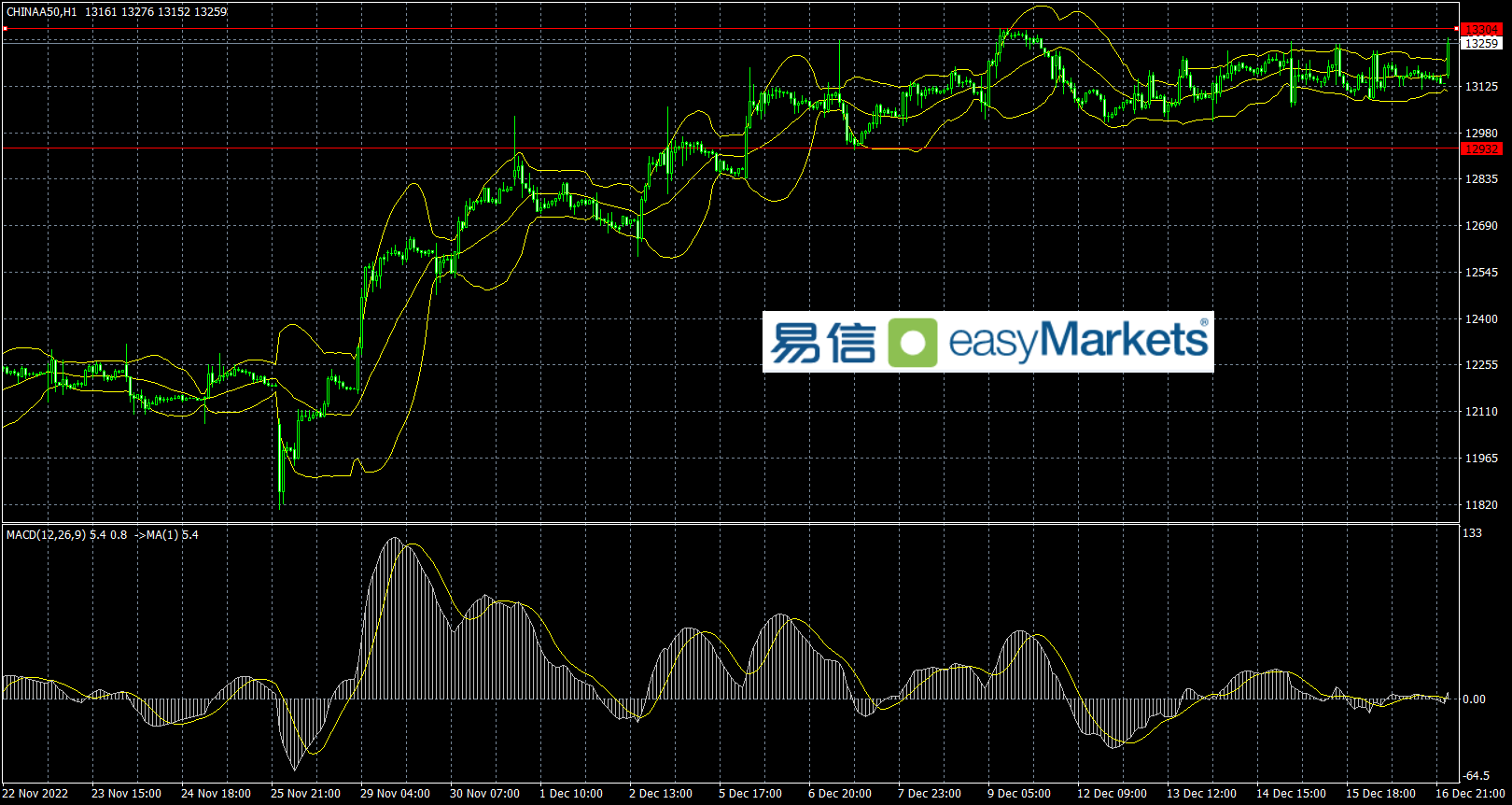Screen dimensions: 1512x805
Task: Click the 12690 price axis label
Action: click(1481, 226)
